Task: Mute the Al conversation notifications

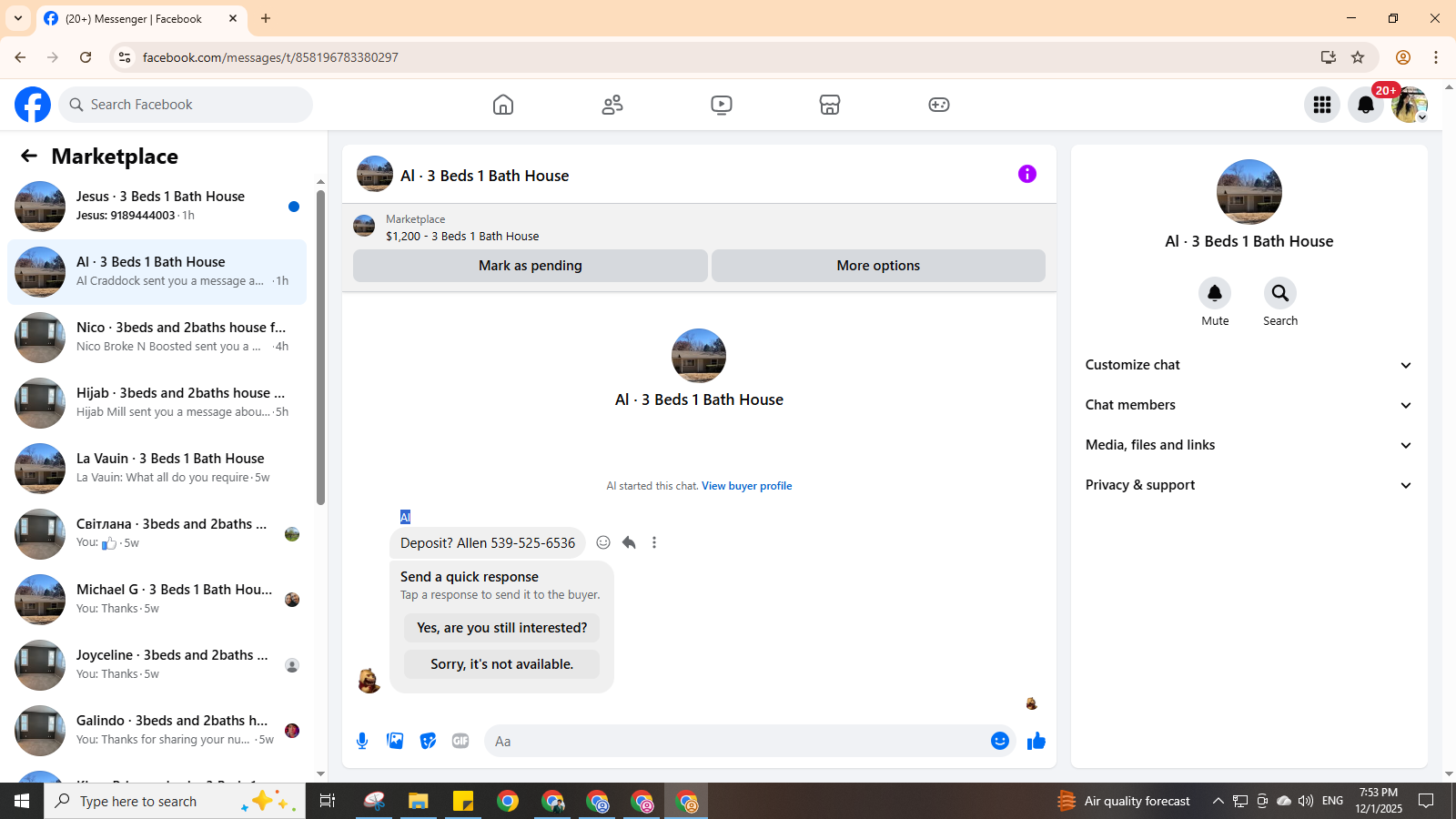Action: pos(1215,293)
